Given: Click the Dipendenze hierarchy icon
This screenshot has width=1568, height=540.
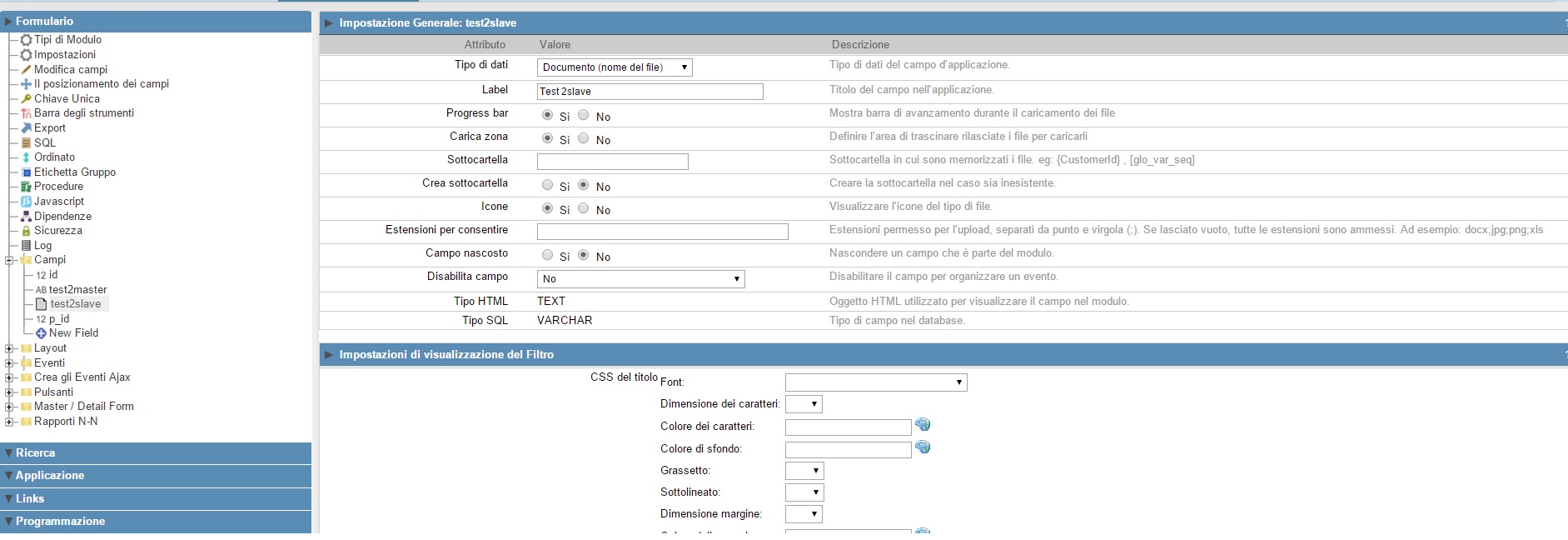Looking at the screenshot, I should [x=26, y=216].
